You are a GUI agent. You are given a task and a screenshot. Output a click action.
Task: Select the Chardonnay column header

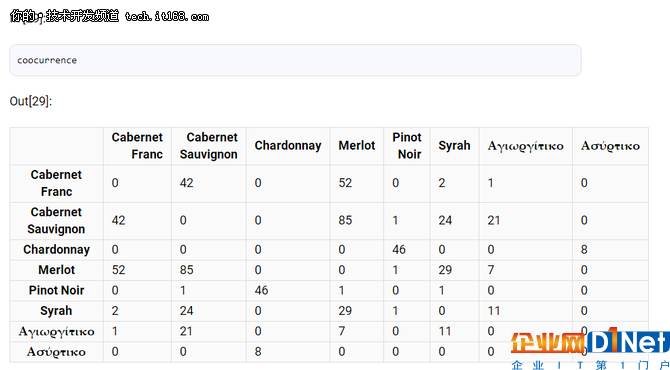click(x=288, y=146)
